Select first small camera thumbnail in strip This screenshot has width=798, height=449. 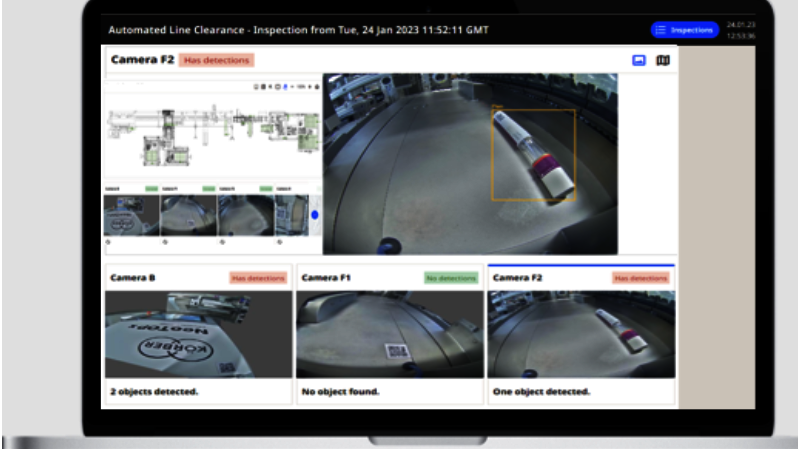pyautogui.click(x=131, y=214)
